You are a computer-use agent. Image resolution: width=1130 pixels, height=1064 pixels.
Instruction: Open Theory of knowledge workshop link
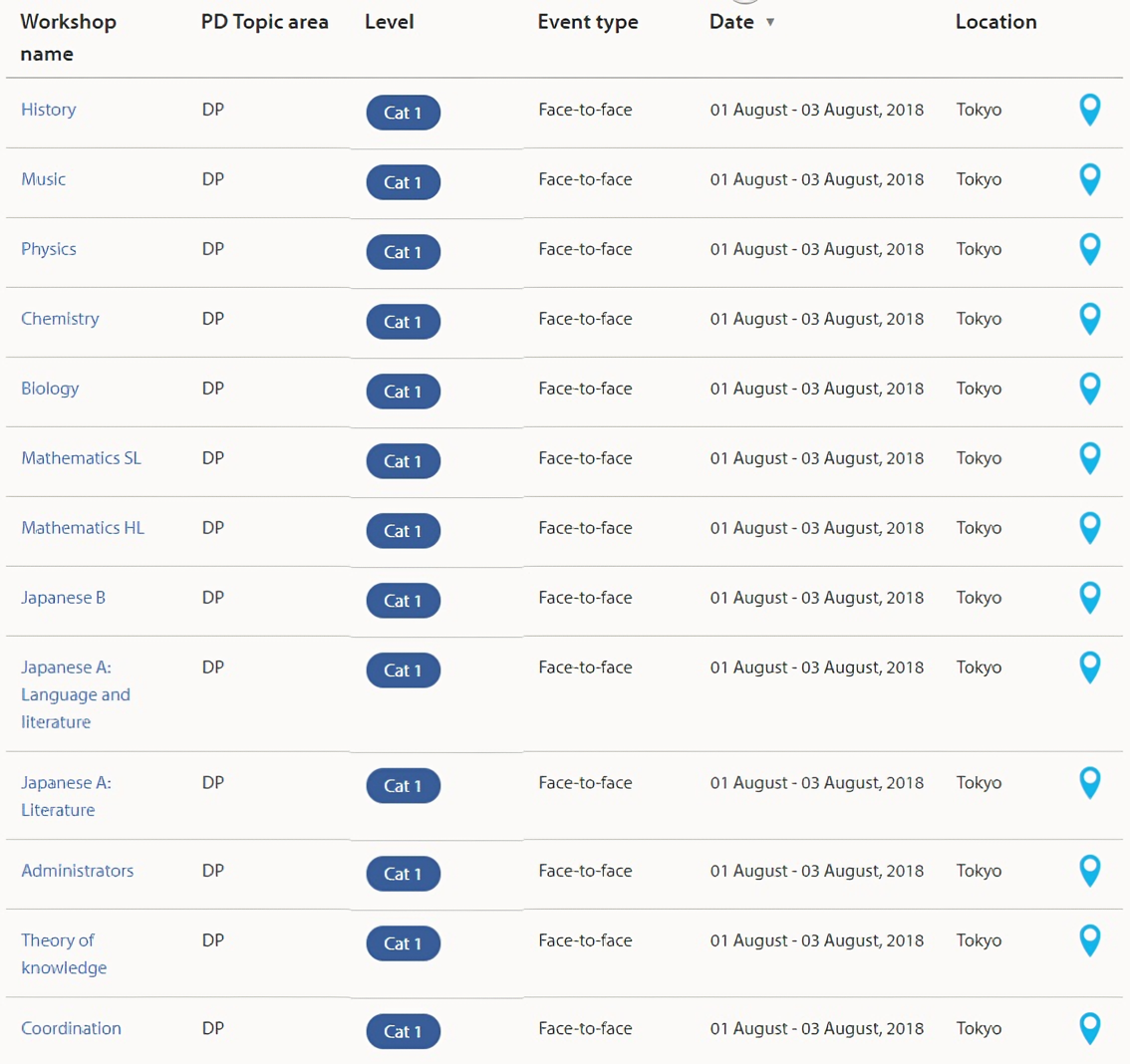click(x=63, y=953)
